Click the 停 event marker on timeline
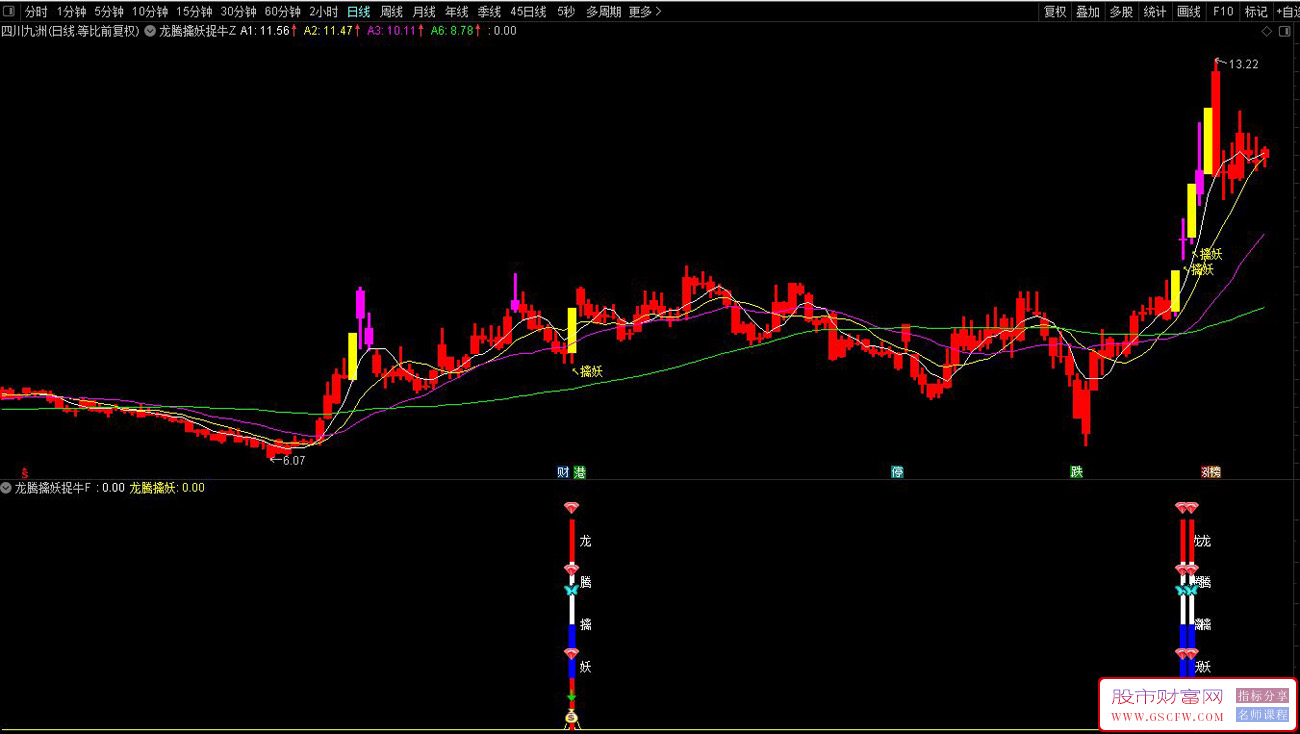This screenshot has width=1300, height=734. (897, 472)
